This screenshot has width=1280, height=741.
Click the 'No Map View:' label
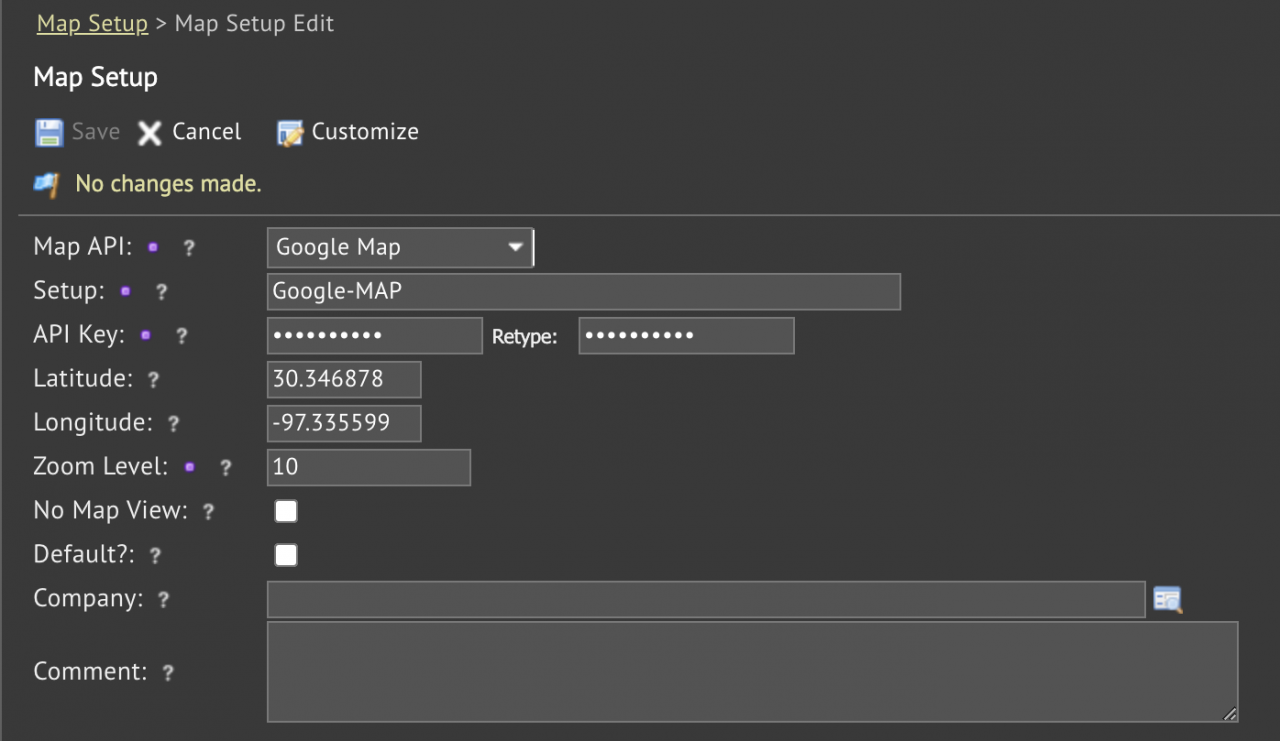(111, 511)
